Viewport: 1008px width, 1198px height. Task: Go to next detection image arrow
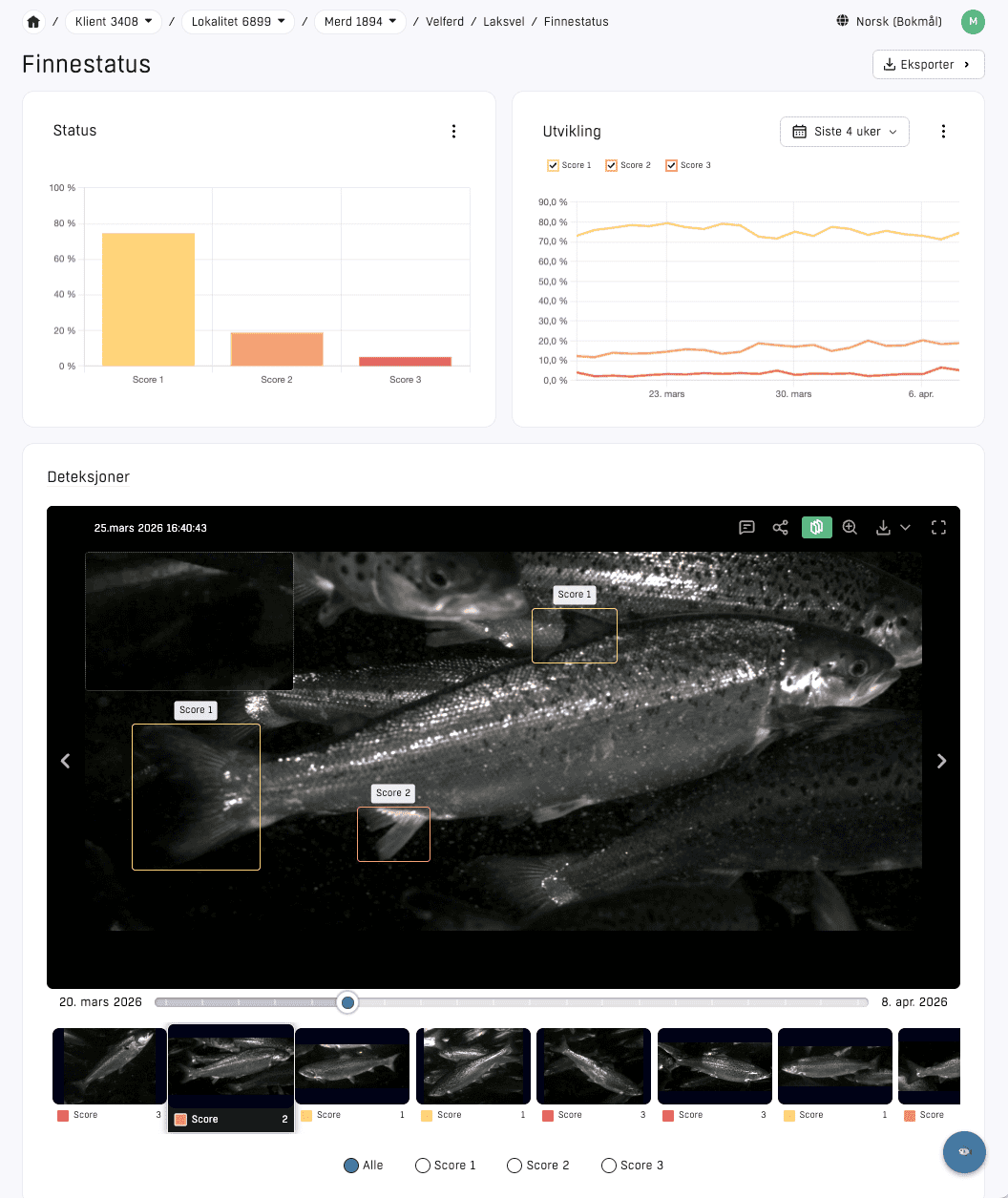941,761
